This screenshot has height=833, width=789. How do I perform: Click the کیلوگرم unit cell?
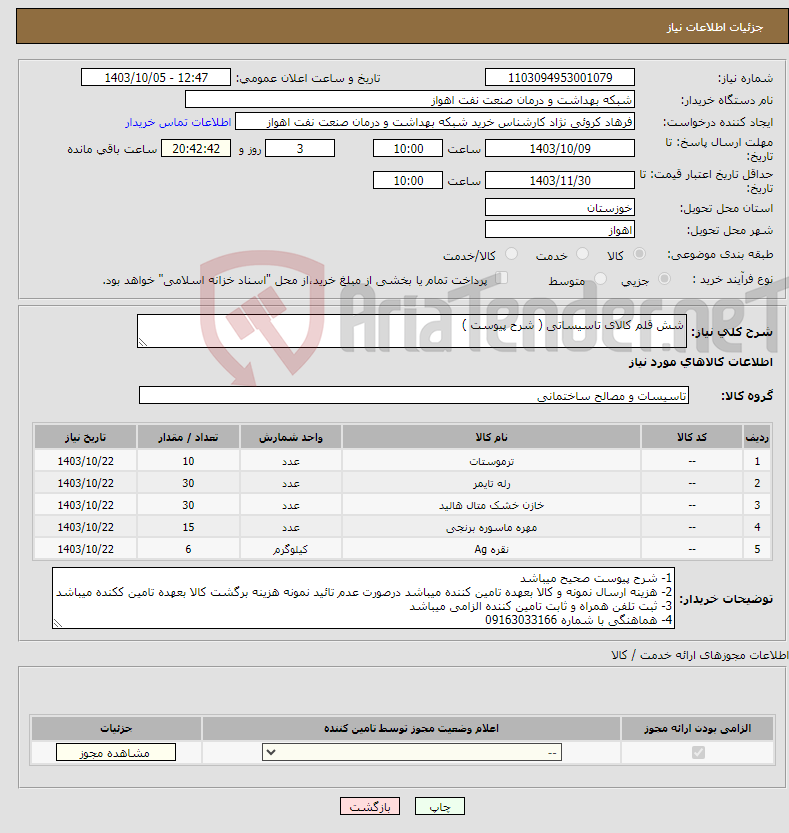291,549
